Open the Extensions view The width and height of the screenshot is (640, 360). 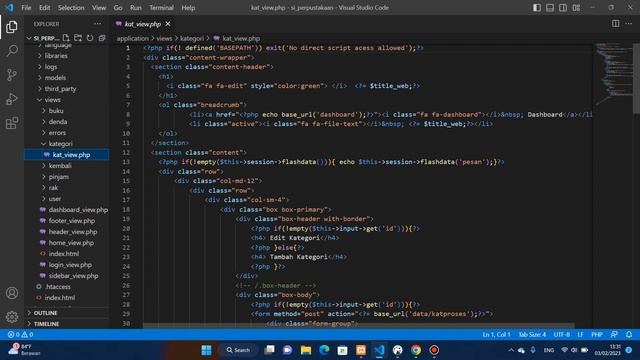[x=12, y=123]
